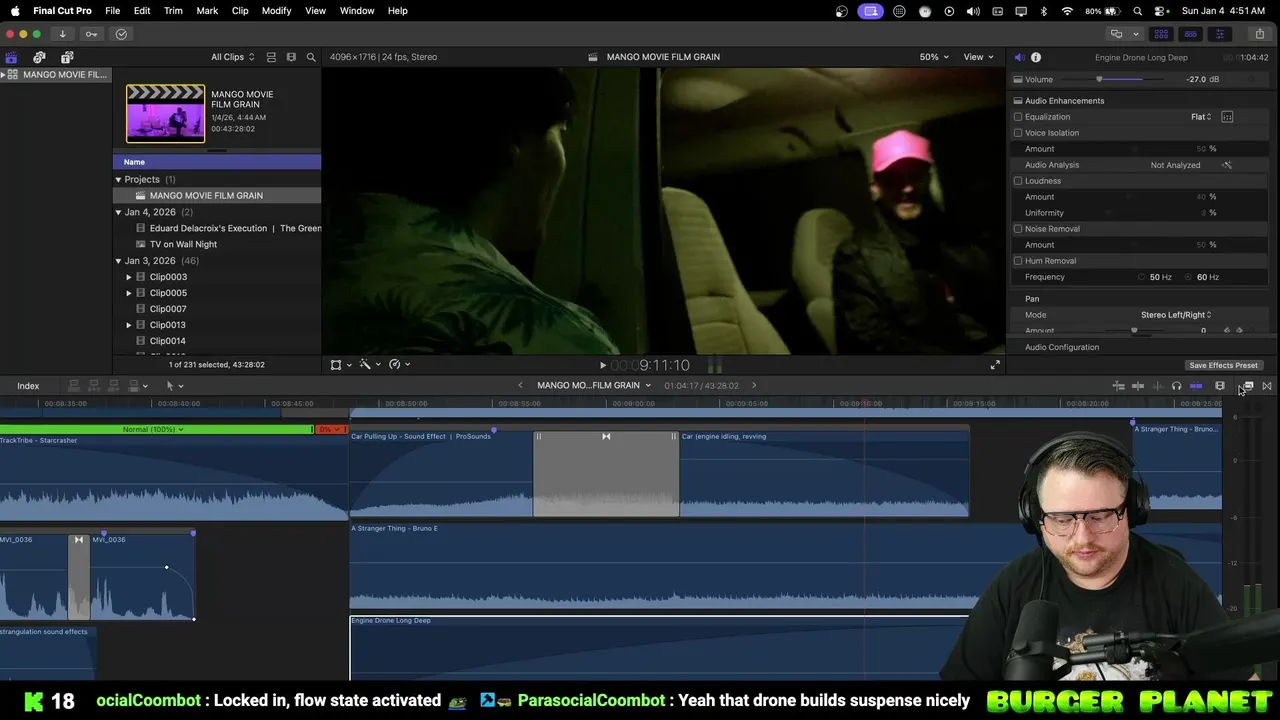Open Spotlight search in menu bar
The width and height of the screenshot is (1280, 720).
(x=1138, y=11)
